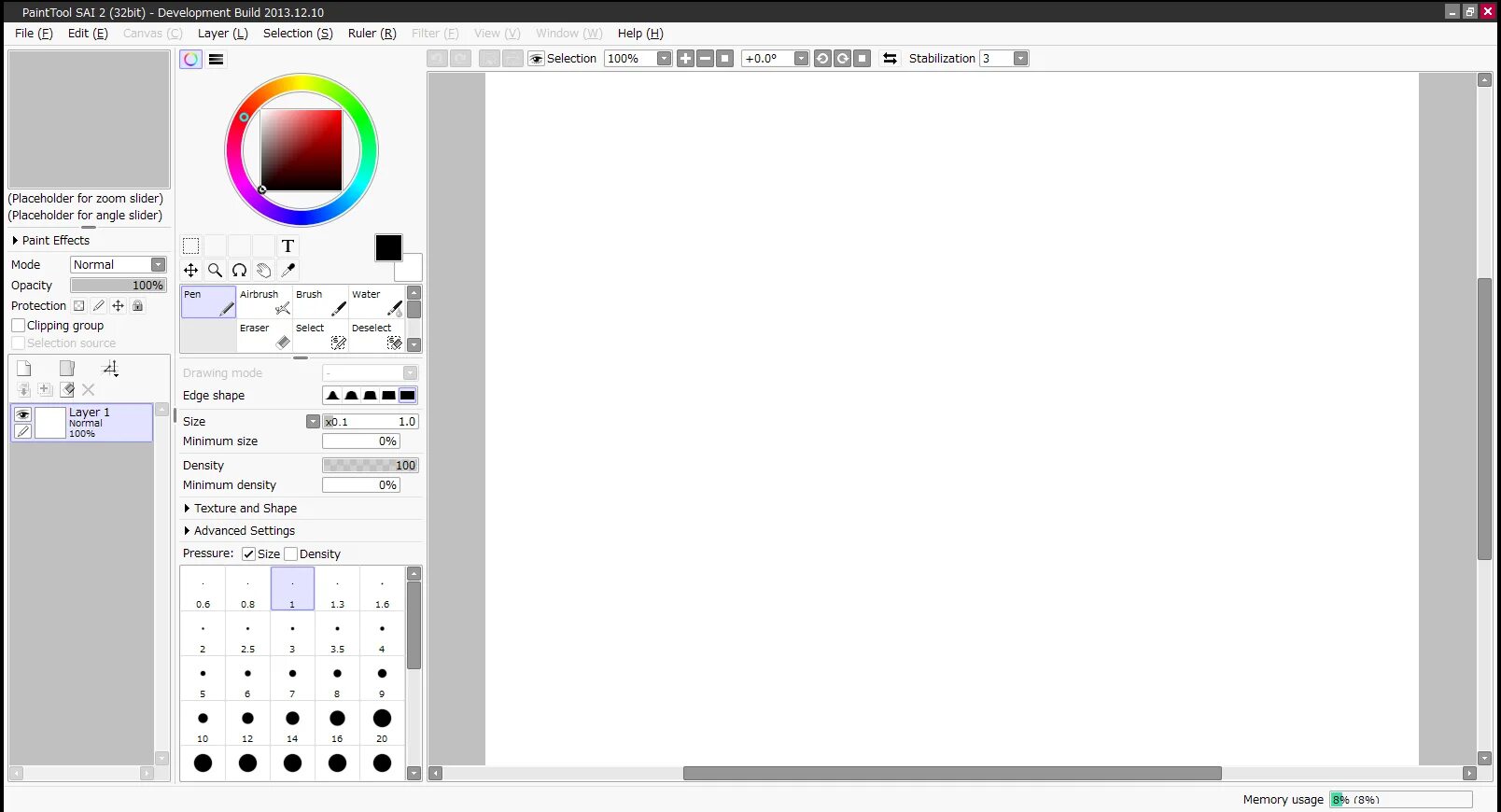Open the File menu
Screen dimensions: 1501x812
tap(34, 33)
